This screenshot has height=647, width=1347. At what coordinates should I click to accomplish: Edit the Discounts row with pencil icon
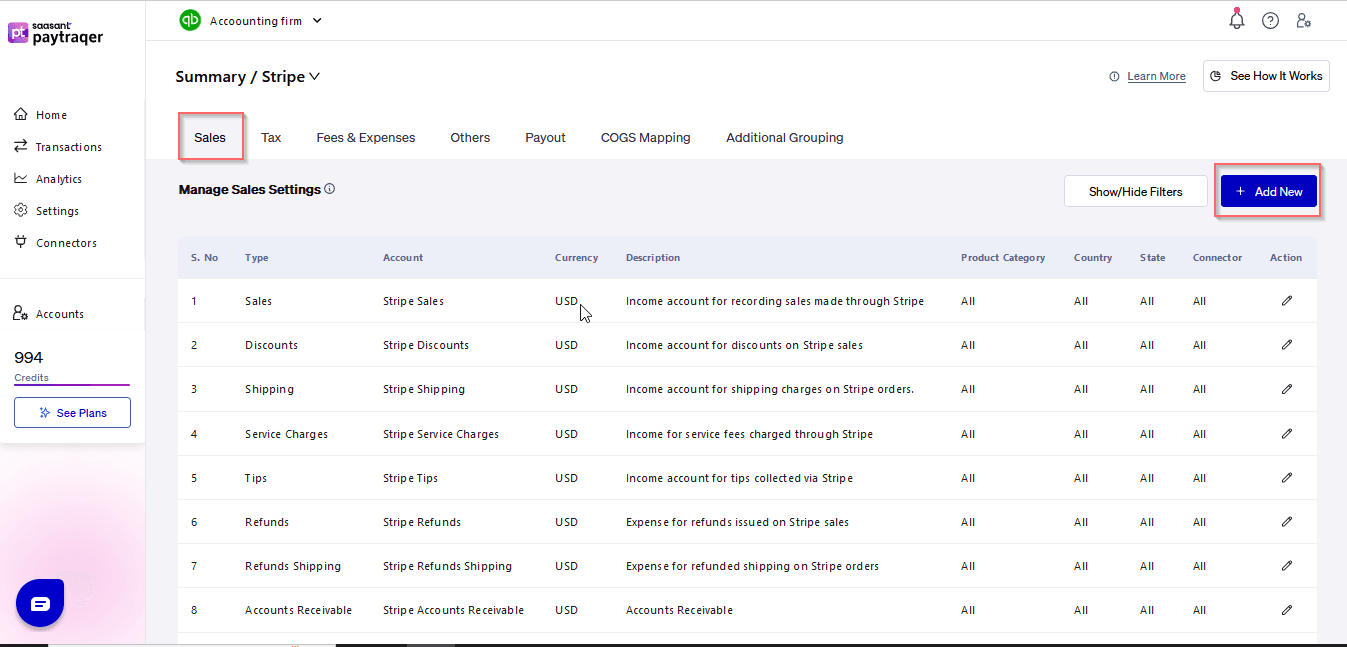tap(1287, 344)
